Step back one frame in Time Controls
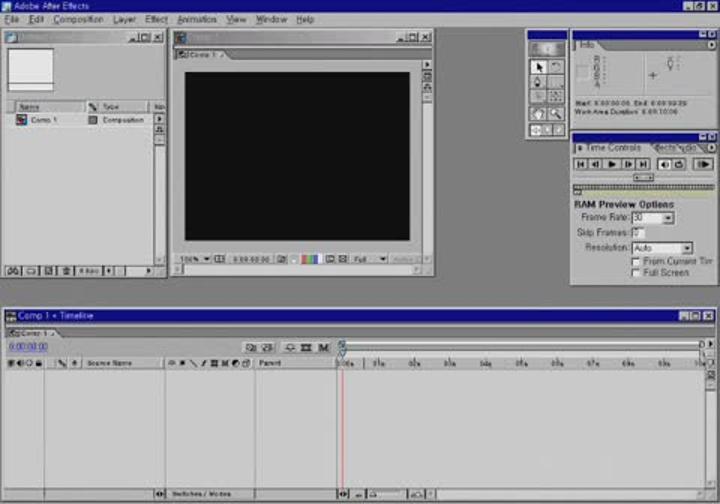 click(596, 164)
